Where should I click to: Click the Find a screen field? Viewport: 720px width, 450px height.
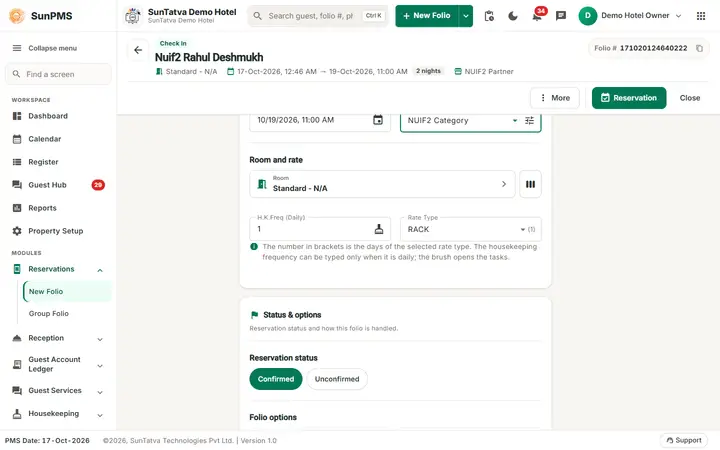tap(58, 74)
